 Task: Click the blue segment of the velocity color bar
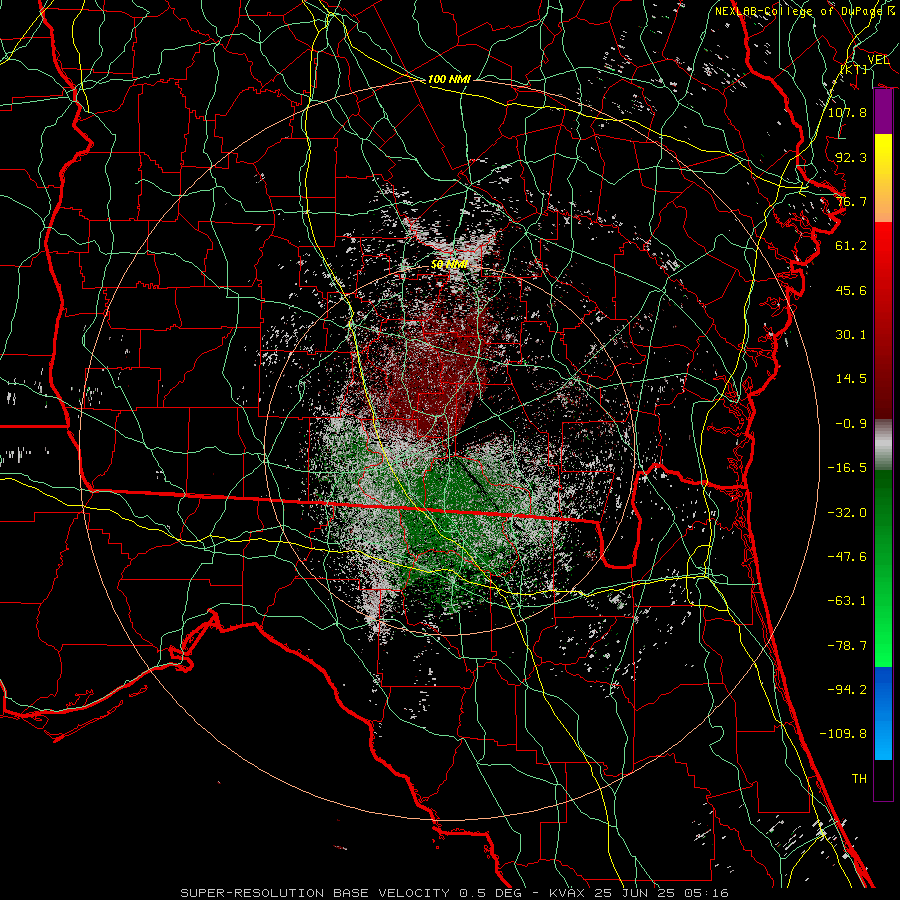tap(883, 713)
